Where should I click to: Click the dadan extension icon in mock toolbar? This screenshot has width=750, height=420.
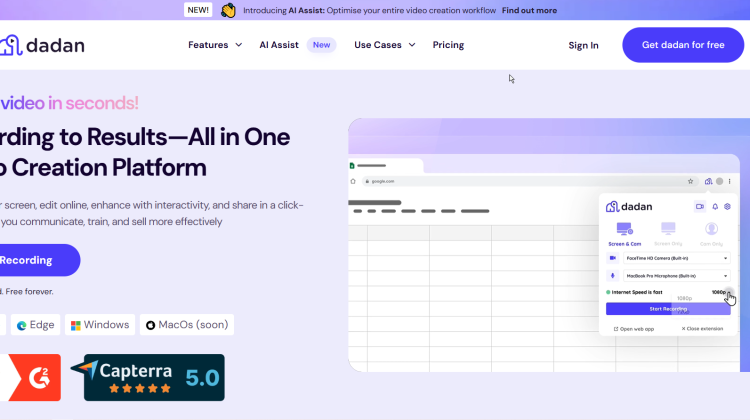pyautogui.click(x=708, y=181)
